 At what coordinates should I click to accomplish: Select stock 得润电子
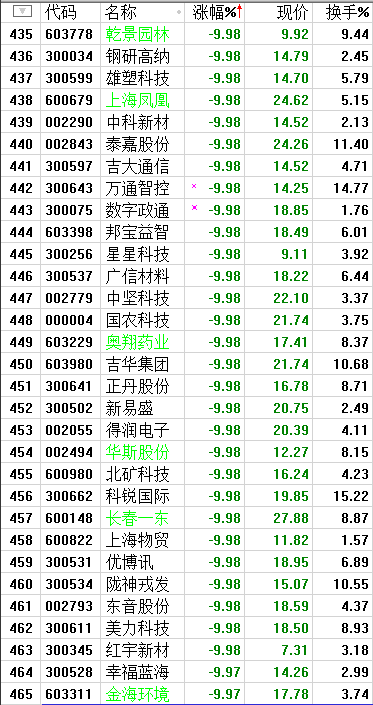138,431
